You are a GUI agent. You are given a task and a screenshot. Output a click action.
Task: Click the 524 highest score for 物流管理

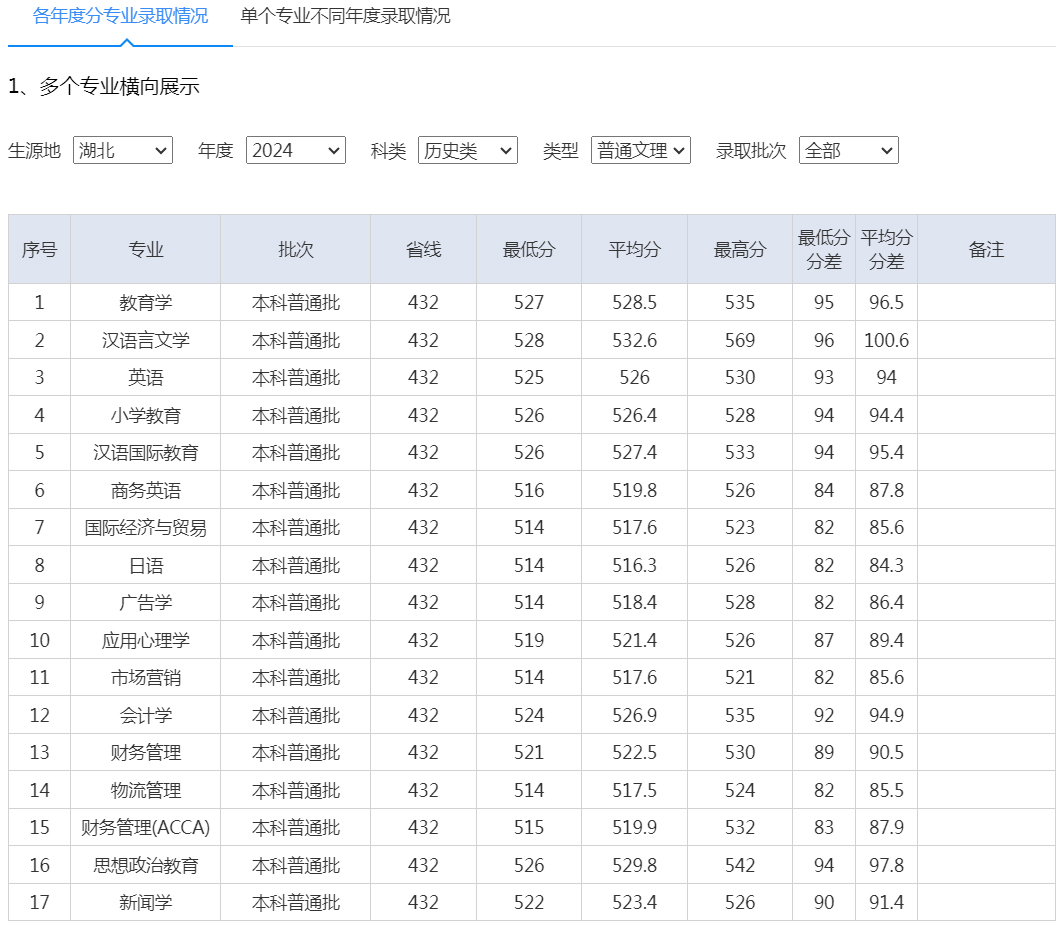[x=740, y=790]
